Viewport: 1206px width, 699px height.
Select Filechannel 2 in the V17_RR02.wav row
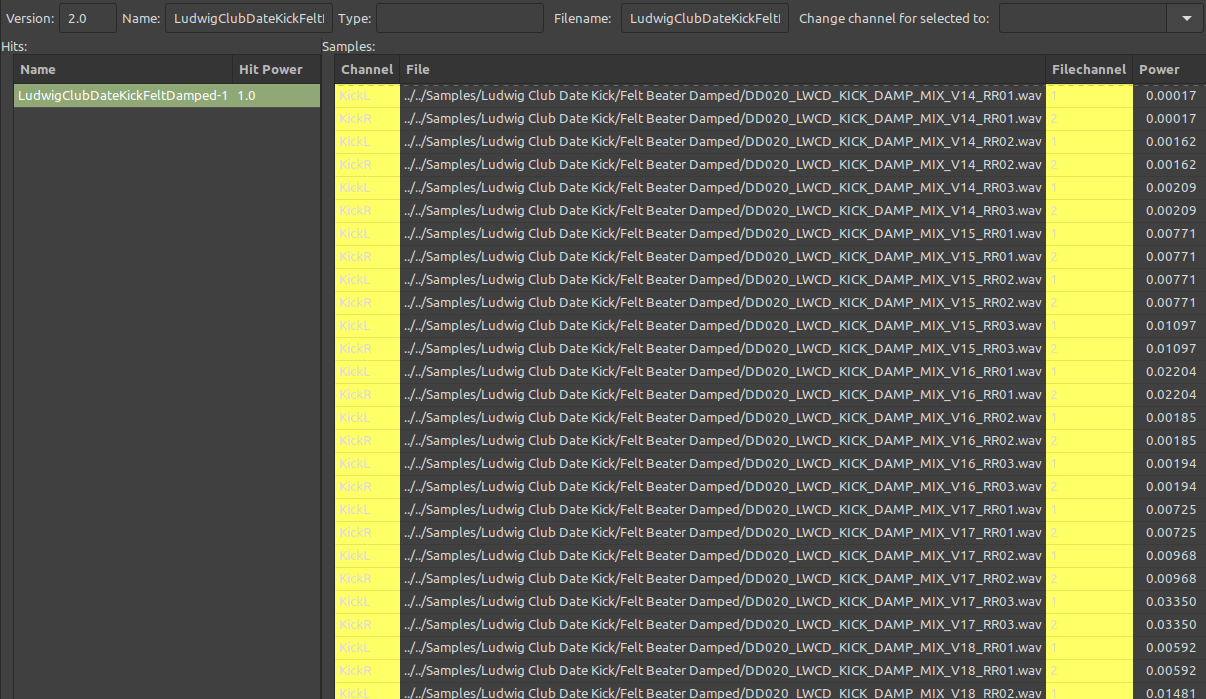1089,579
